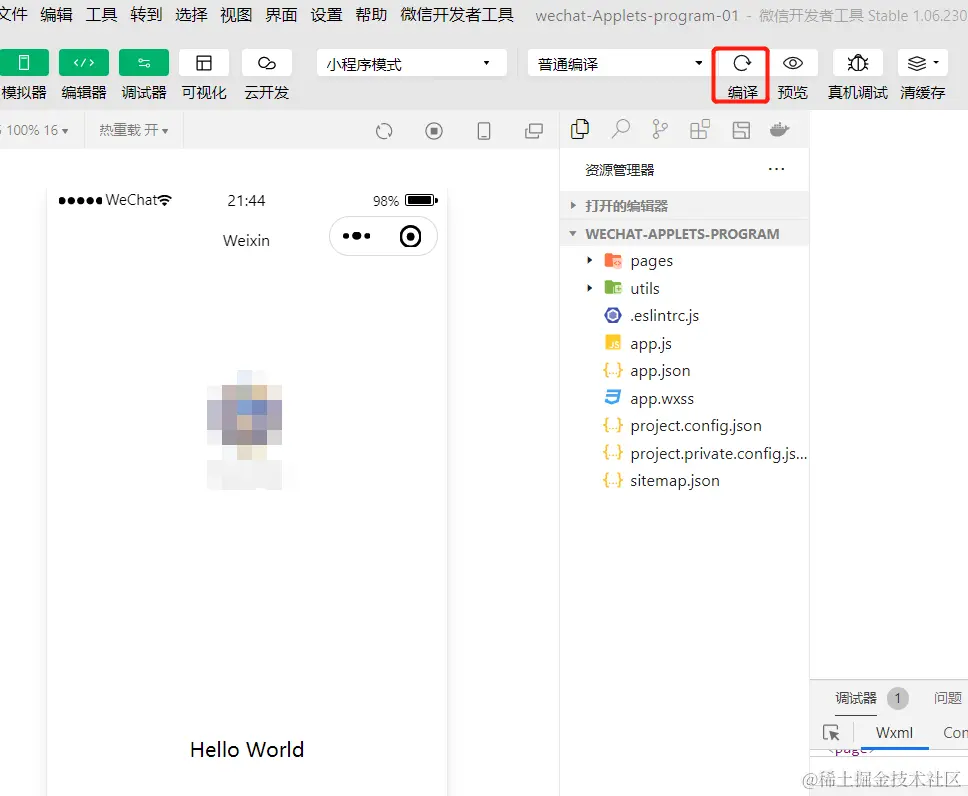
Task: Open the 小程序模式 mode dropdown
Action: coord(411,64)
